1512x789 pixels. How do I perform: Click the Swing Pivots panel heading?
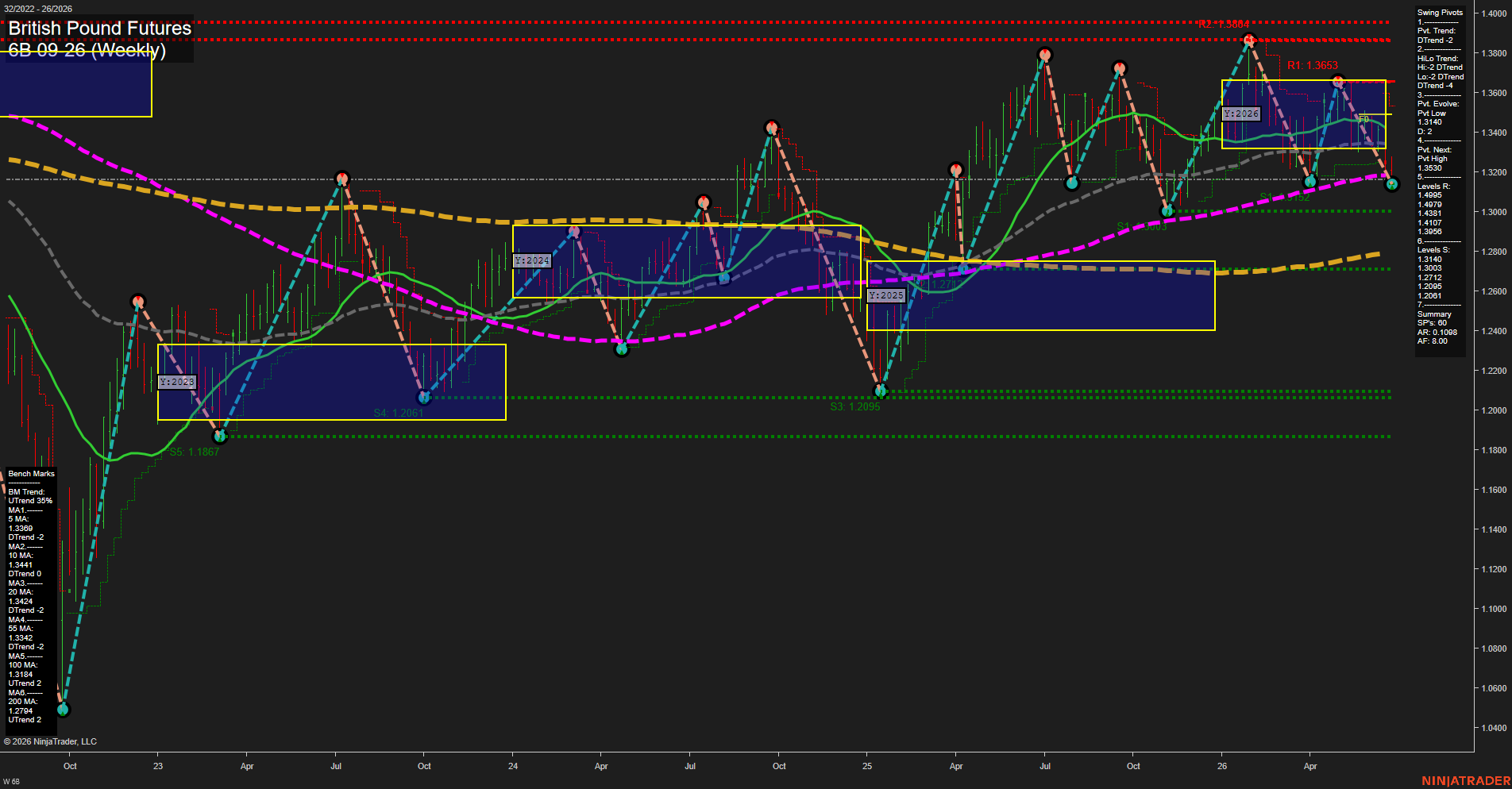pyautogui.click(x=1440, y=13)
